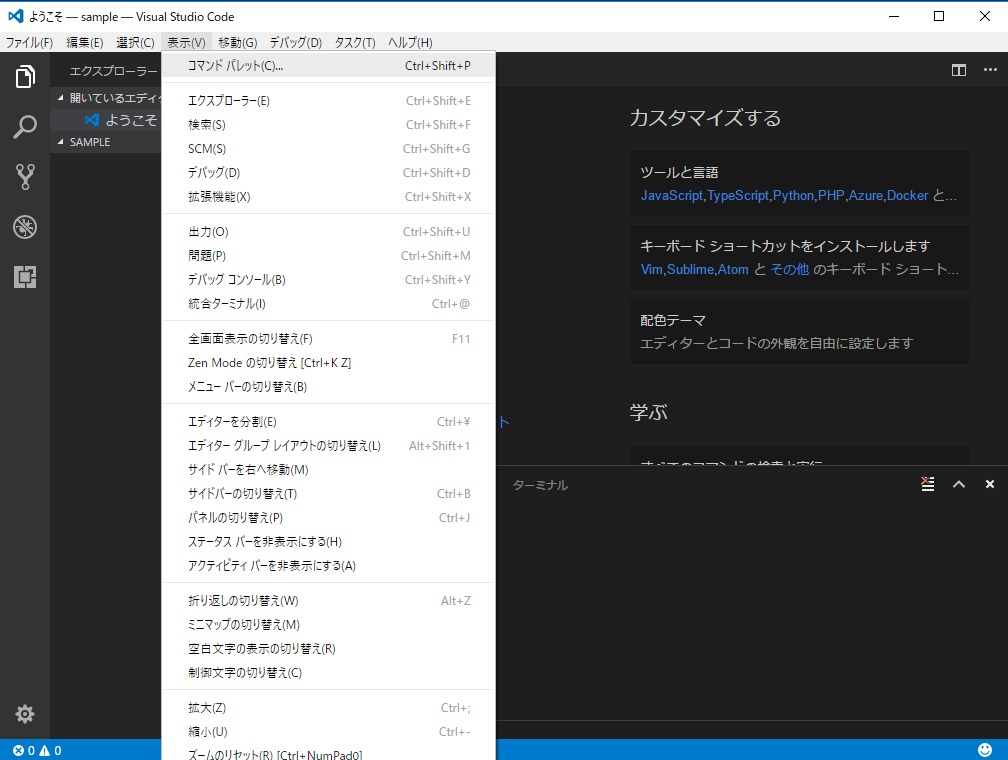This screenshot has width=1008, height=760.
Task: Choose エディターを分割(E) menu entry
Action: pos(328,422)
